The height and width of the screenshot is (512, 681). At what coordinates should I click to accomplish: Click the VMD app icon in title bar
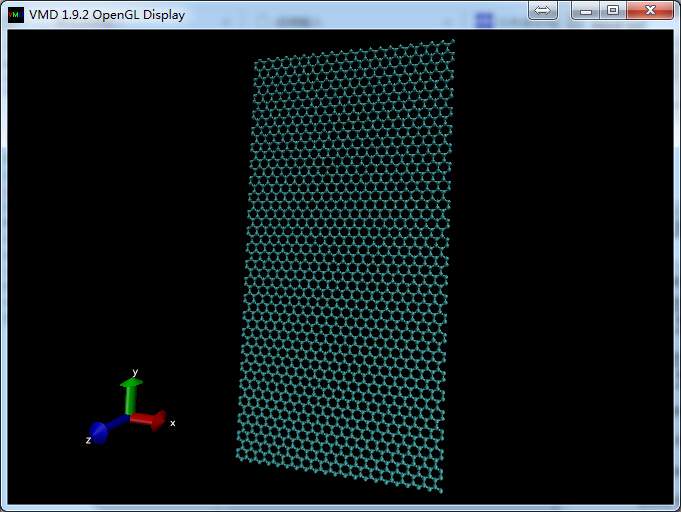click(x=16, y=15)
